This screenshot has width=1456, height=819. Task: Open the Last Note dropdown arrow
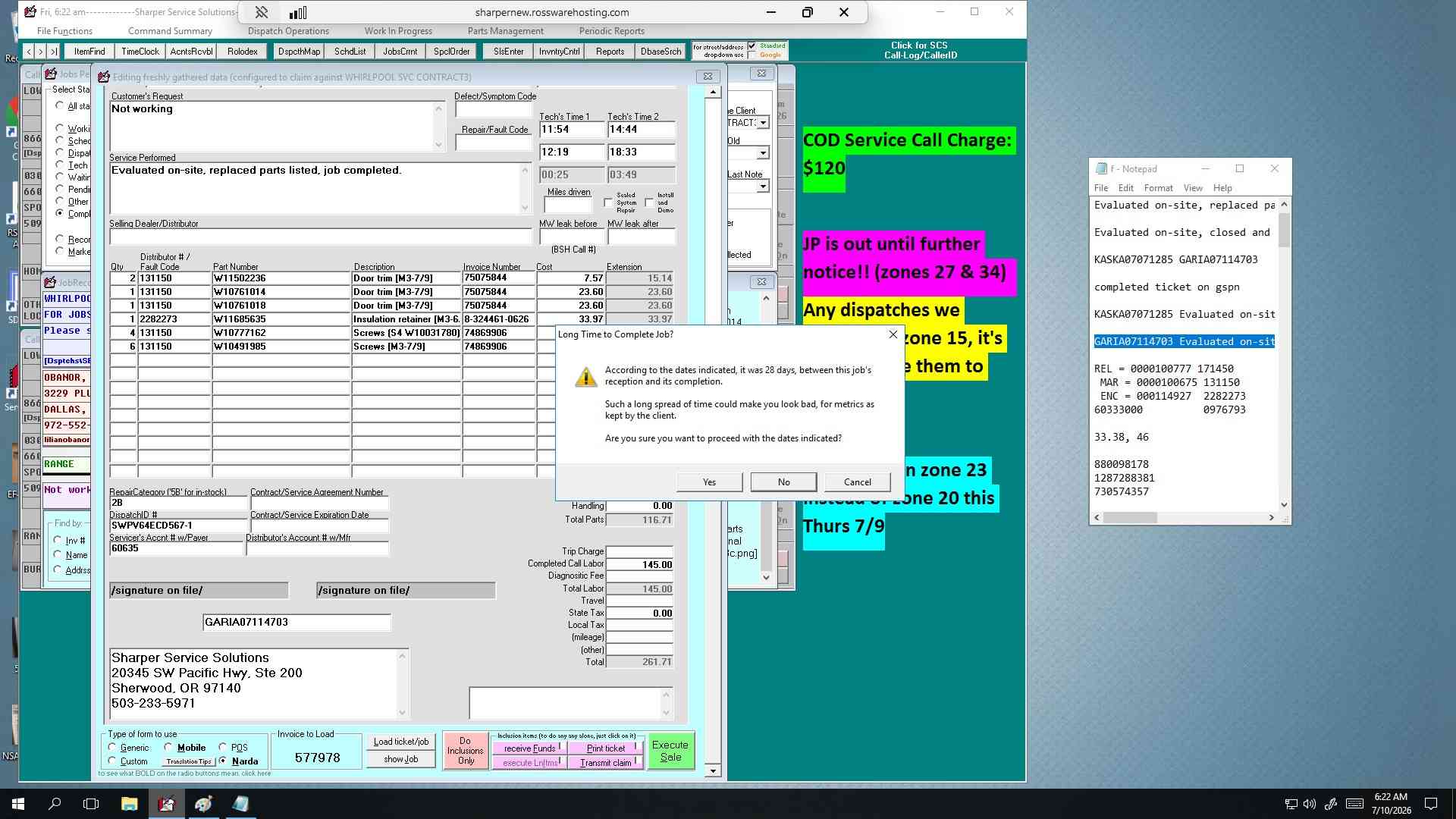click(x=763, y=187)
